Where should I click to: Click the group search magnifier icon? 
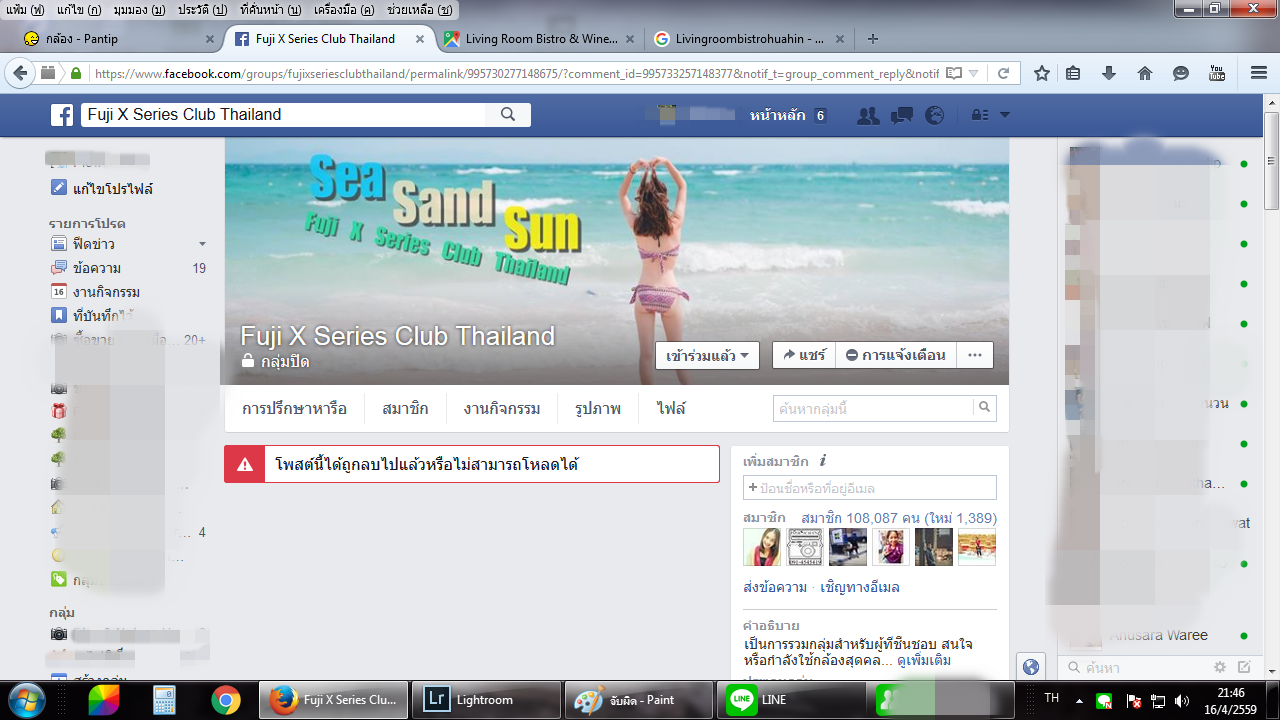985,408
